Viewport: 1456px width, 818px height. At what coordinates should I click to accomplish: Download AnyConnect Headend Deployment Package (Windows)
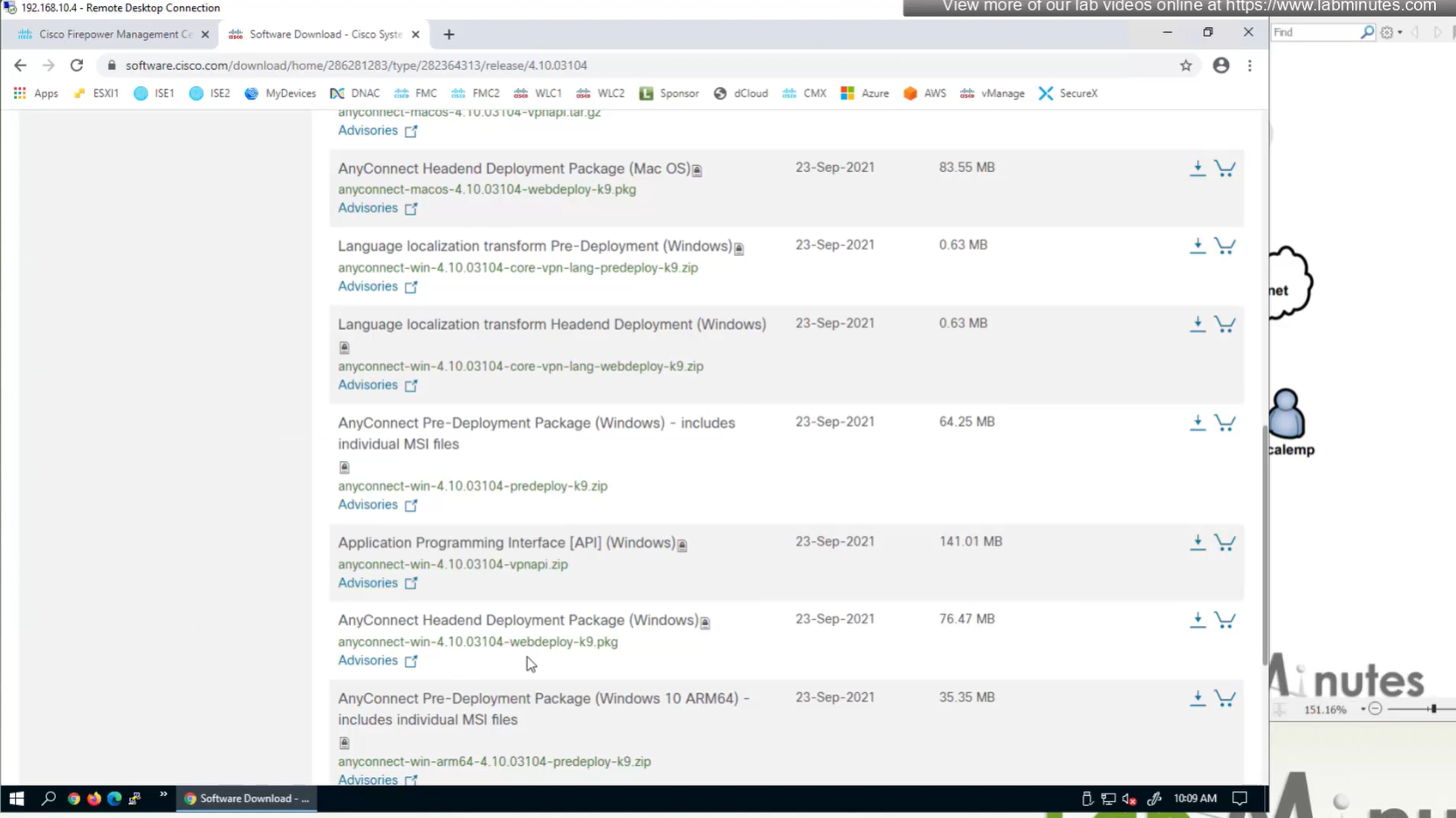click(1197, 620)
